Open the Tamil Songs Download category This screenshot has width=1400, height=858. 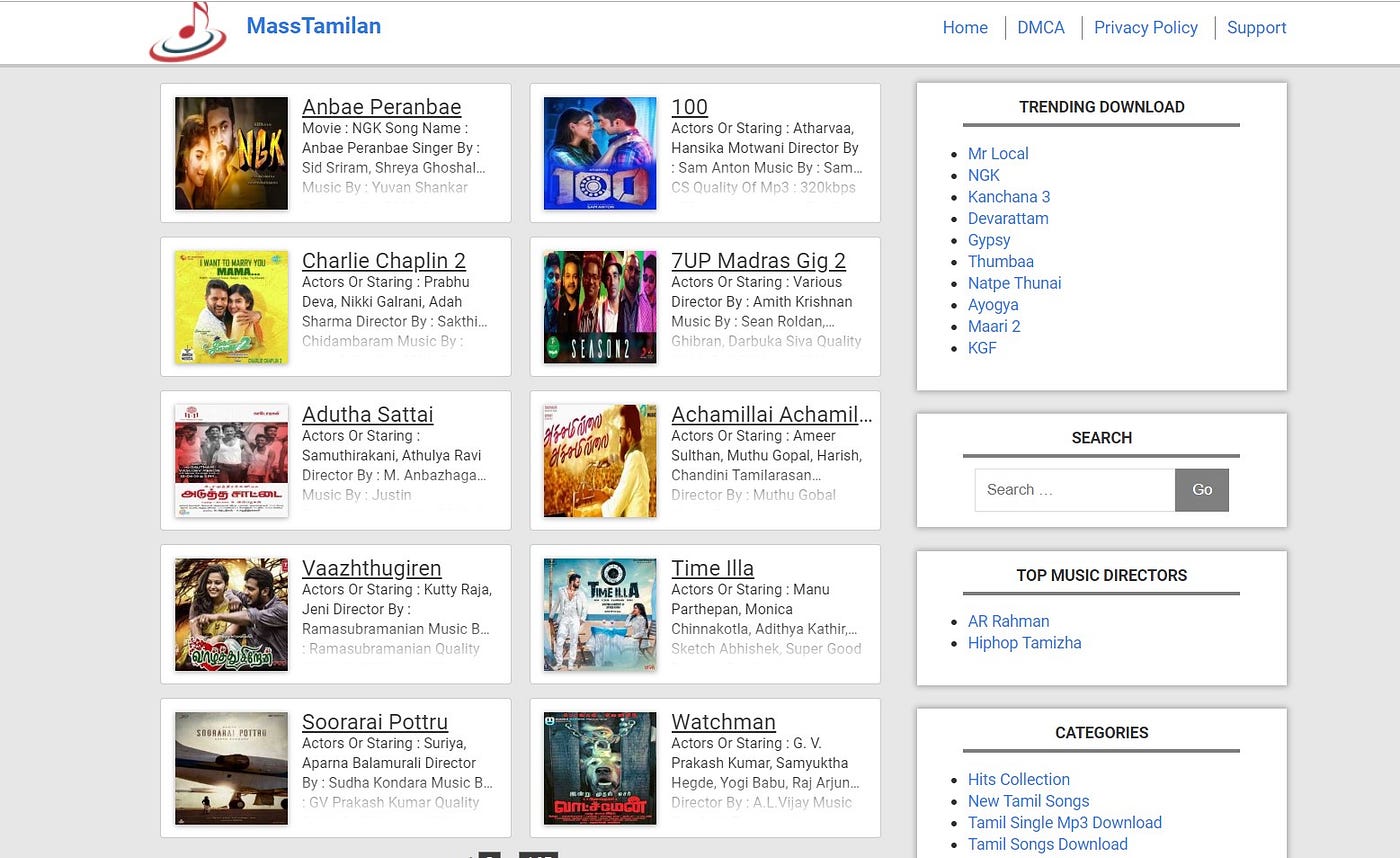pyautogui.click(x=1048, y=844)
